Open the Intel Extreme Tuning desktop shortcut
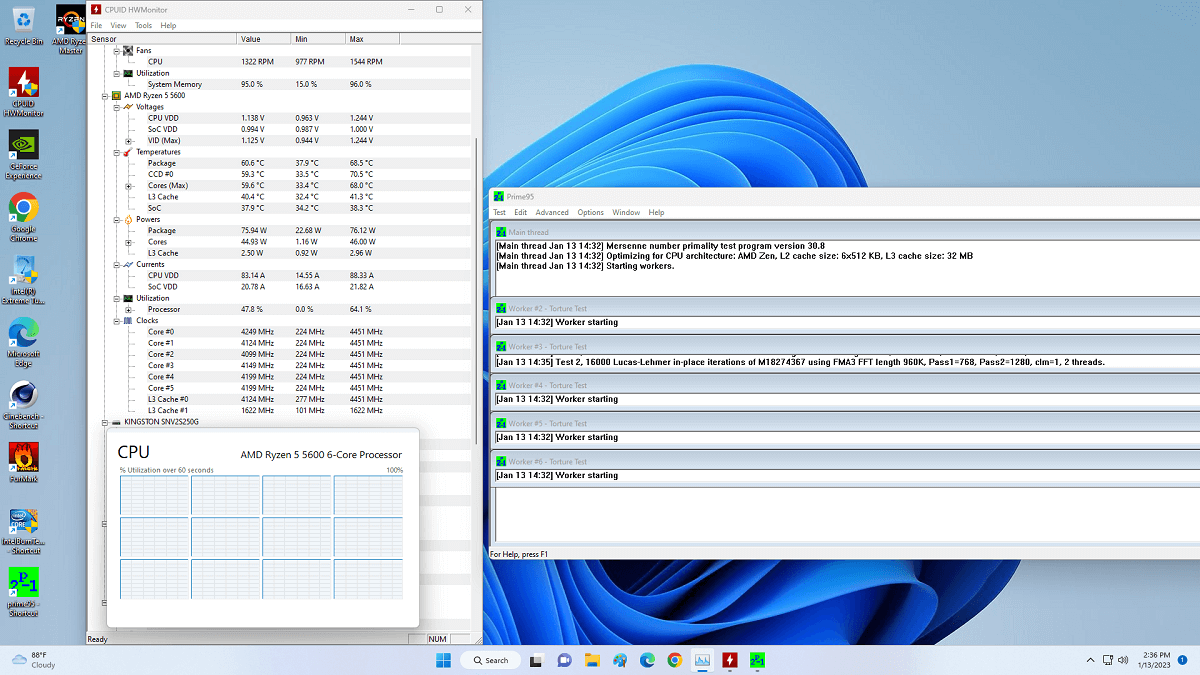1200x675 pixels. [x=24, y=281]
